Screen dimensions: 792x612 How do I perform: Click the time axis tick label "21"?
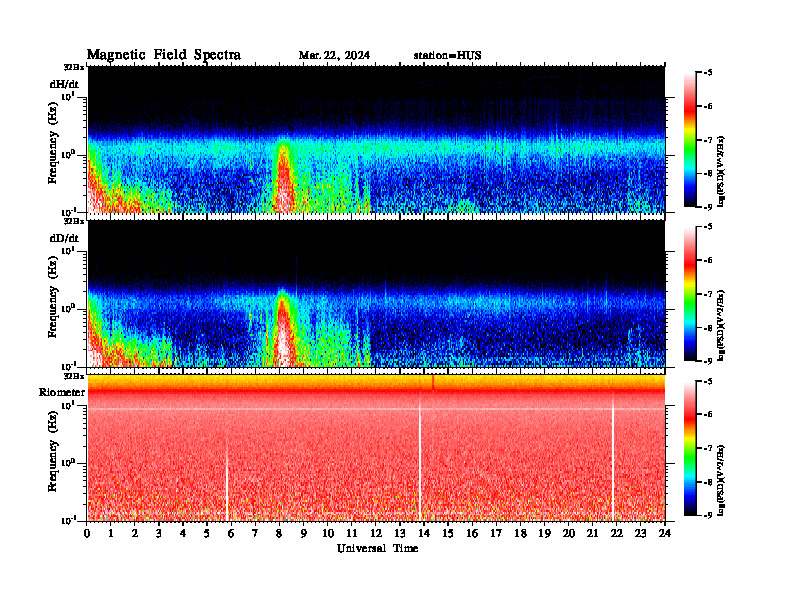(592, 533)
